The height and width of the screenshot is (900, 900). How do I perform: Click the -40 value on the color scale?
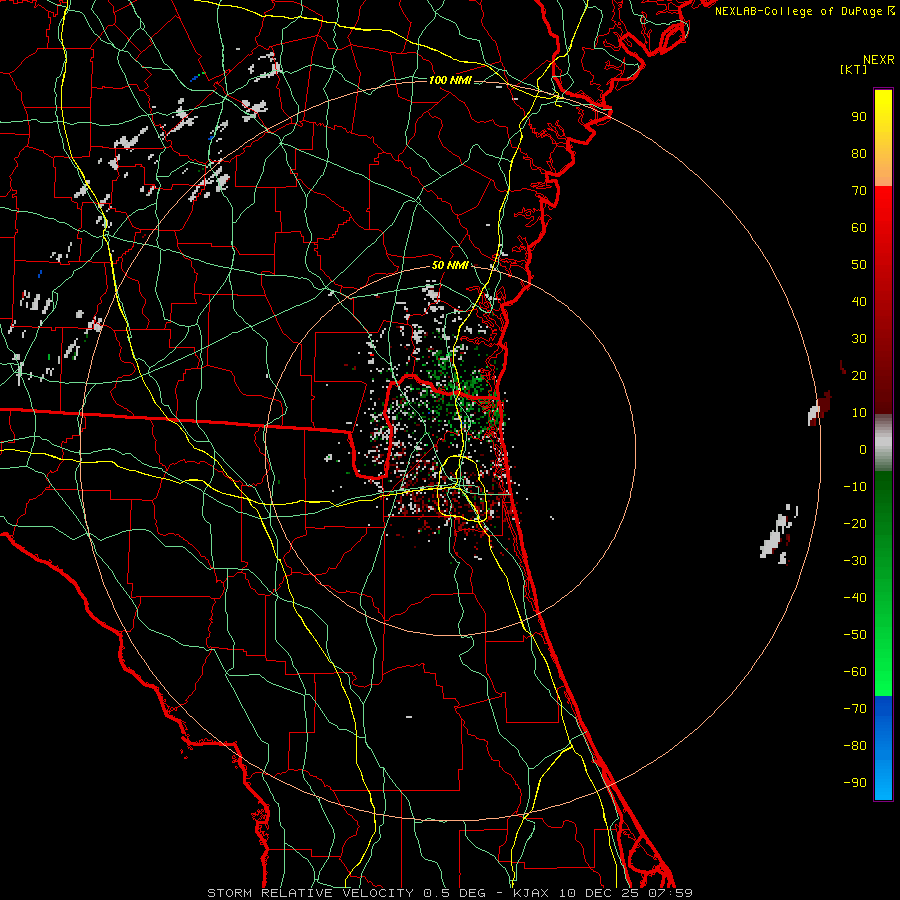(x=855, y=598)
